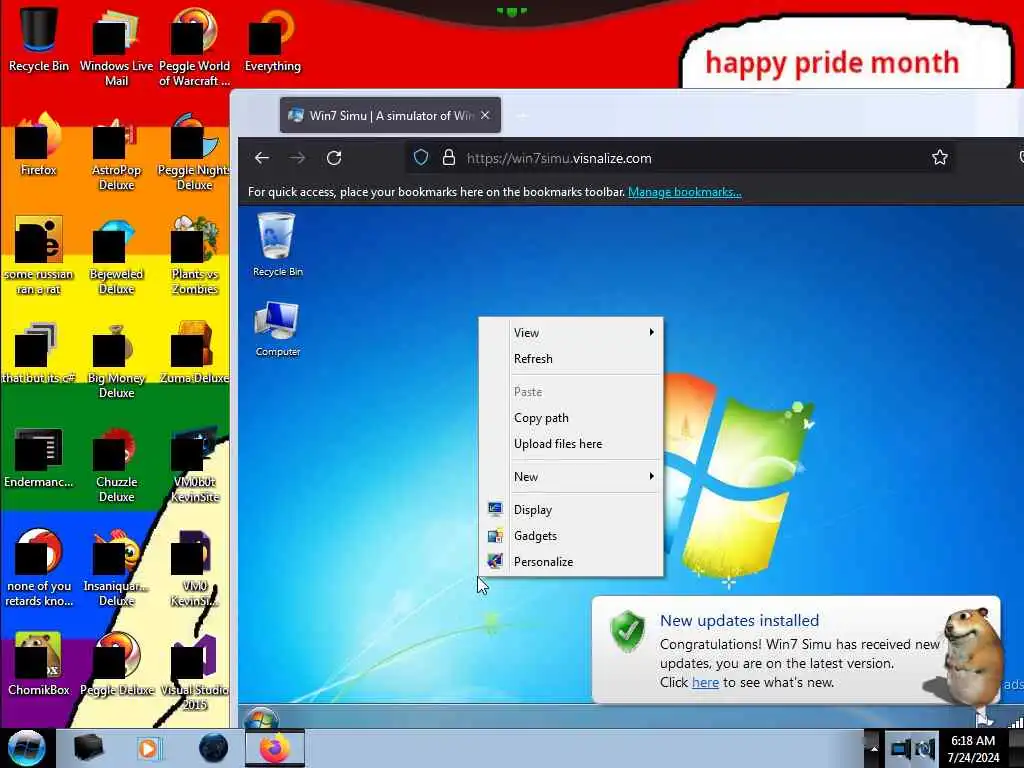The image size is (1024, 768).
Task: Open the dark globe taskbar icon
Action: (x=213, y=748)
